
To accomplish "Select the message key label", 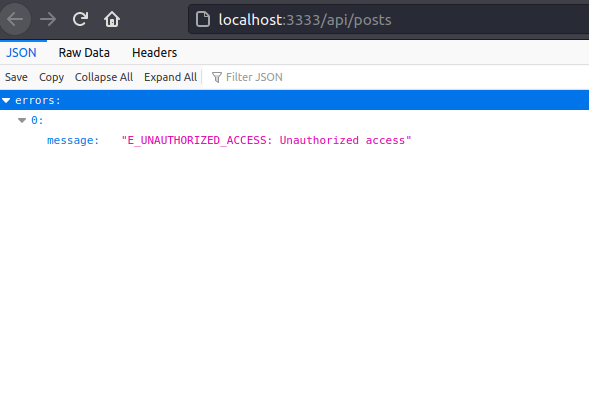I will click(73, 140).
